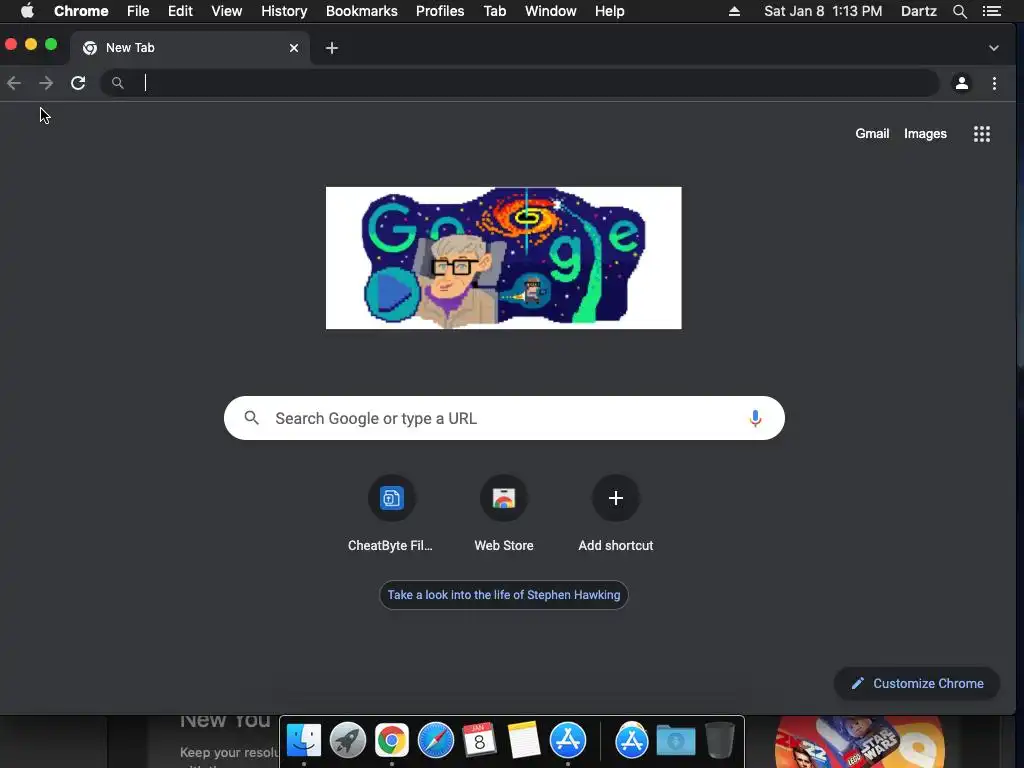Screen dimensions: 1024x768
Task: Open Spotlight search in menu bar
Action: click(x=959, y=11)
